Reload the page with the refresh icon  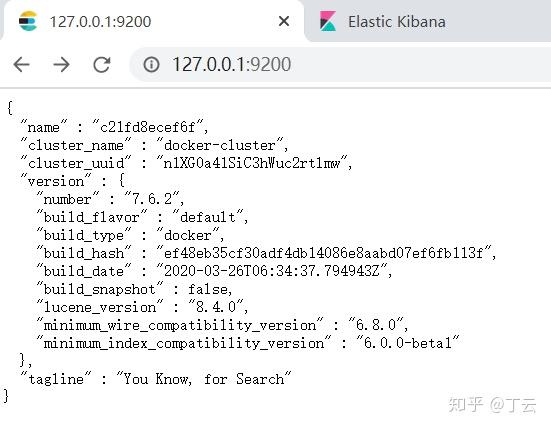[x=102, y=65]
